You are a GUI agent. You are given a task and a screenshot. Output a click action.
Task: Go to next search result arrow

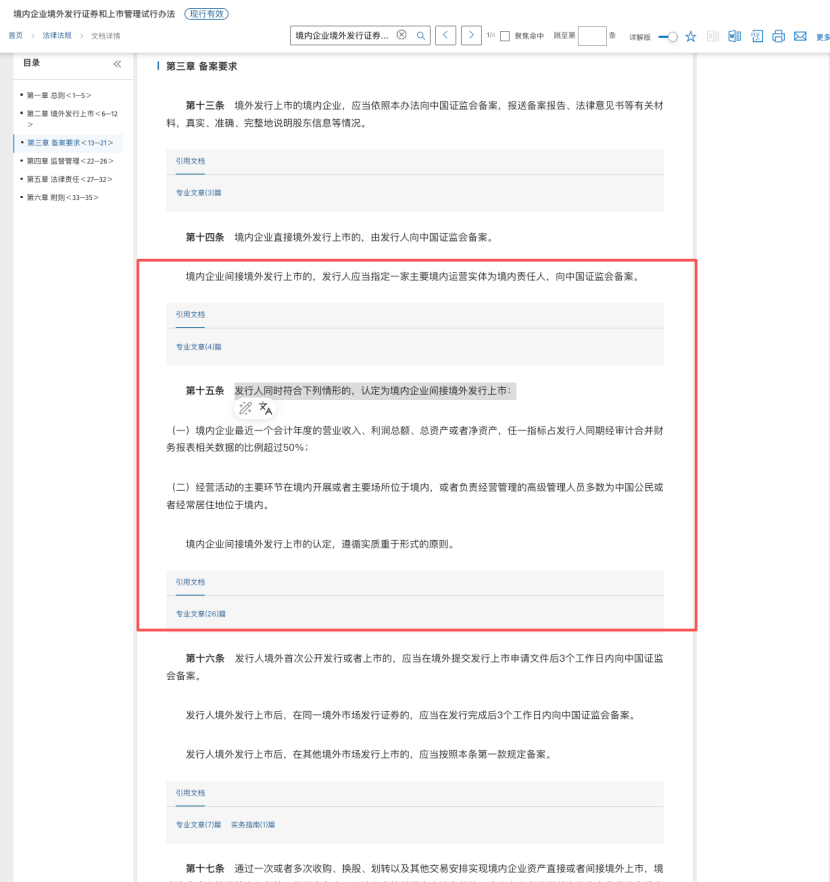(471, 36)
